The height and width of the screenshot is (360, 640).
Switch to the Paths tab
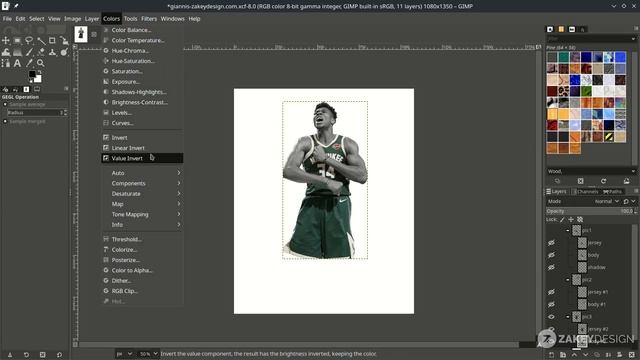[612, 191]
